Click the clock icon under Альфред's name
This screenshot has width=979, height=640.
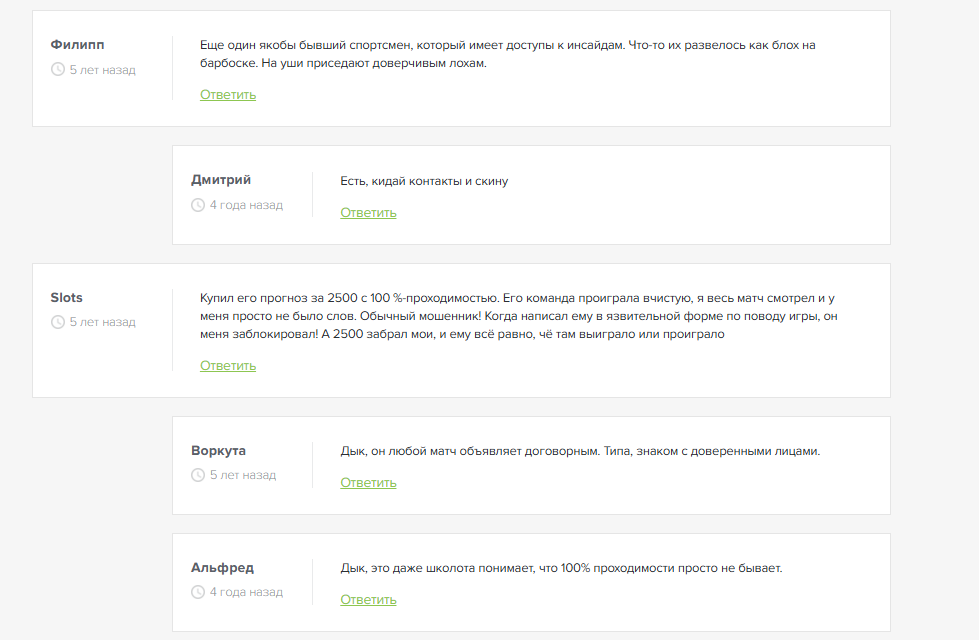[x=198, y=592]
